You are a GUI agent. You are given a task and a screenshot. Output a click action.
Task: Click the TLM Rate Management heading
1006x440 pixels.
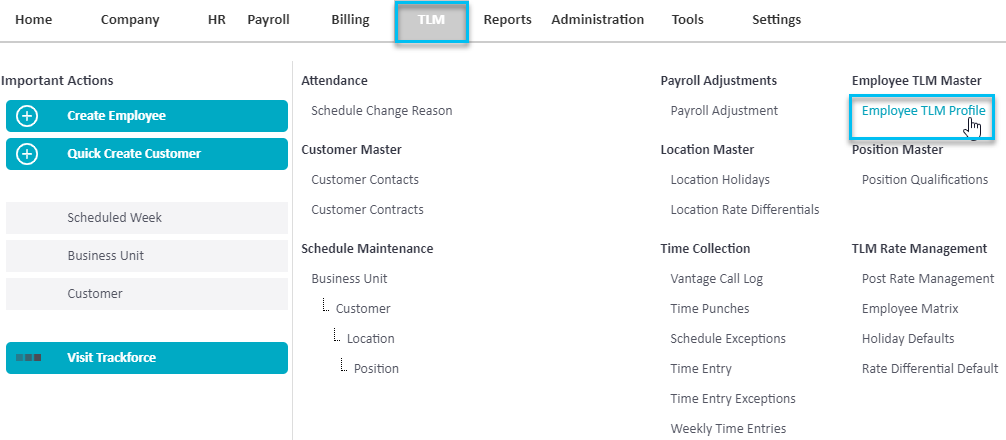(x=919, y=249)
